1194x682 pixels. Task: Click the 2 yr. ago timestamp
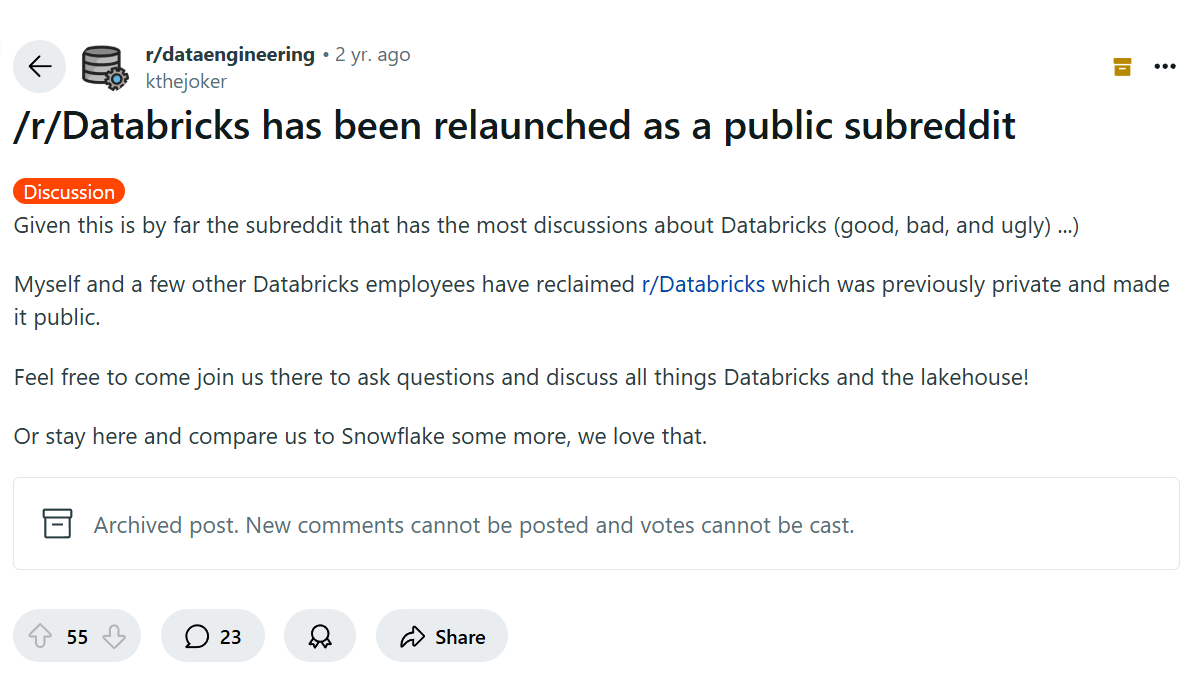tap(372, 54)
